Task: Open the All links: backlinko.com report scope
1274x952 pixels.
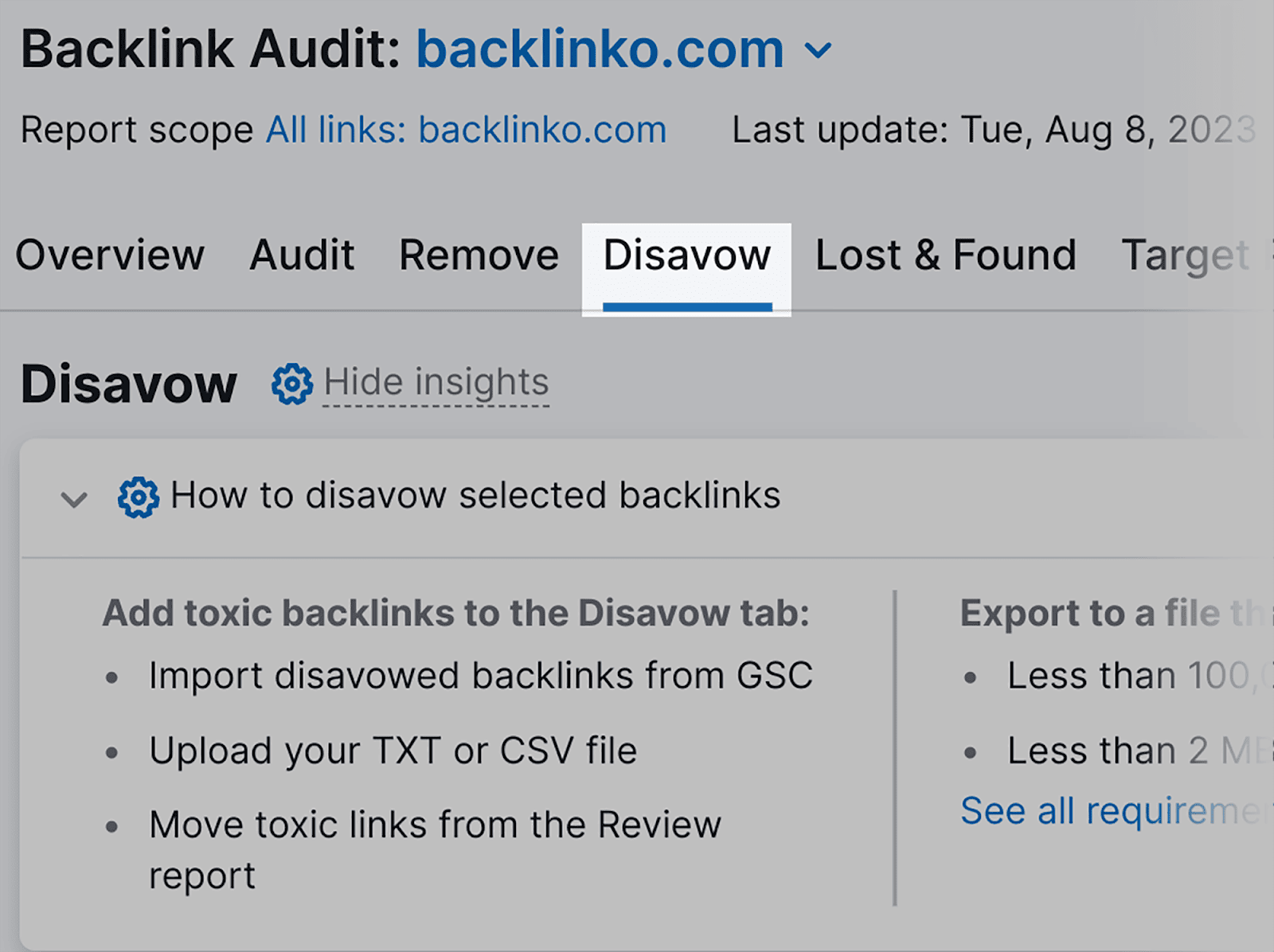Action: click(466, 130)
